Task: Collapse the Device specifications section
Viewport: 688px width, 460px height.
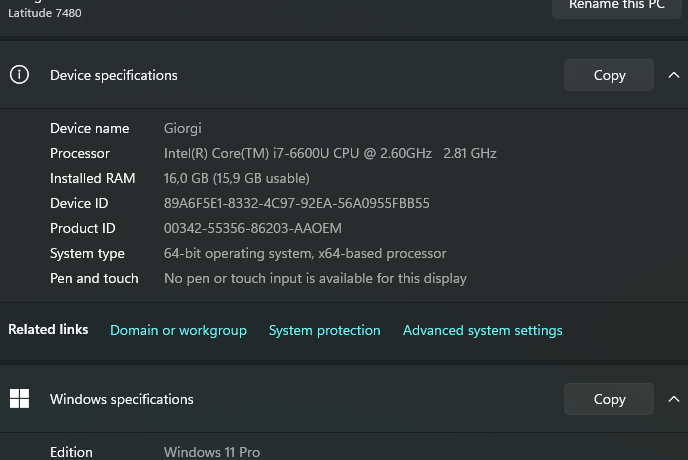Action: (x=674, y=75)
